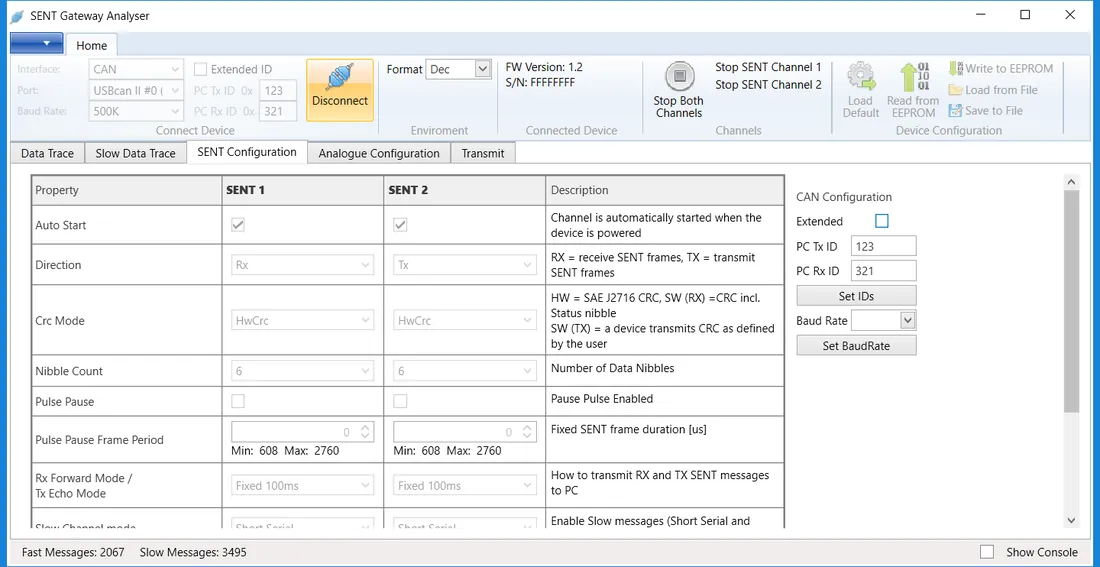The image size is (1100, 567).
Task: Click the S/N: FFFFFFFF text
Action: click(540, 83)
